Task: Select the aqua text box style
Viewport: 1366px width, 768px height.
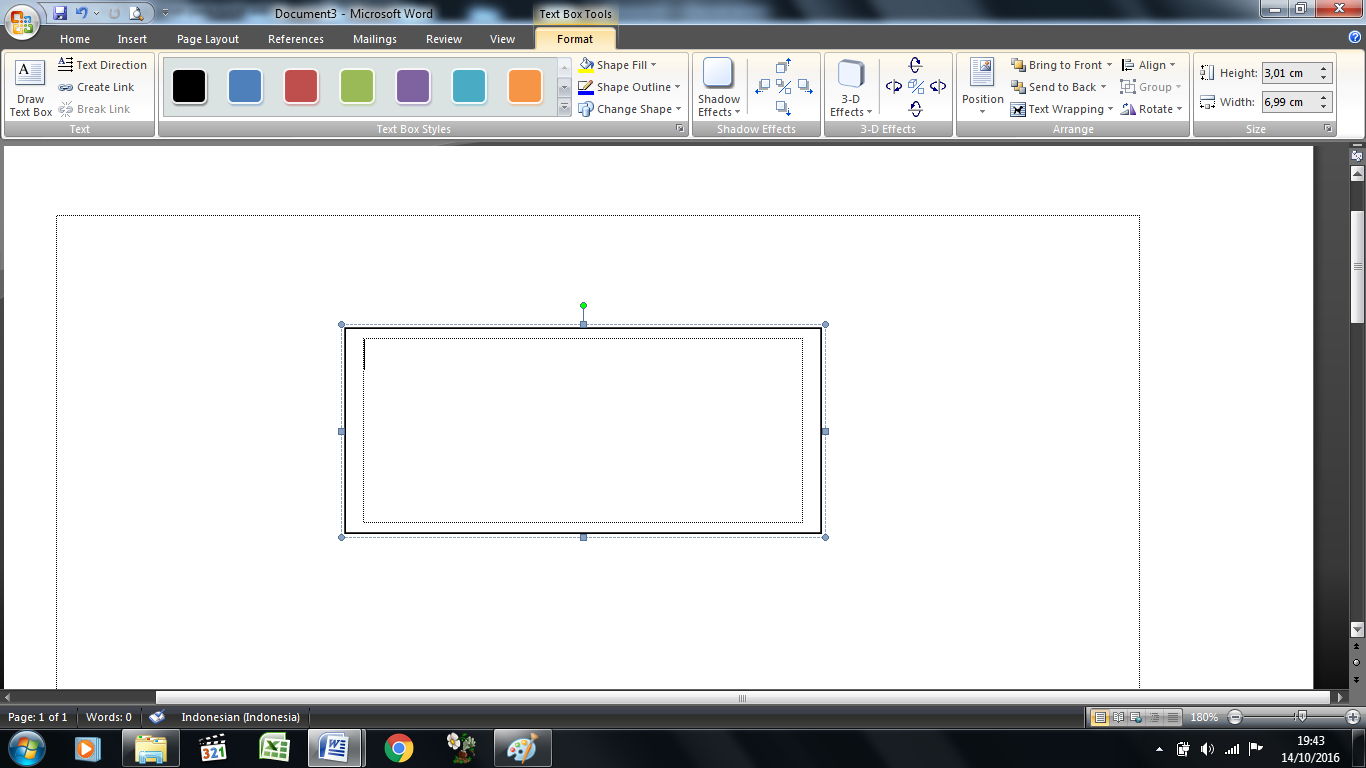Action: (x=469, y=87)
